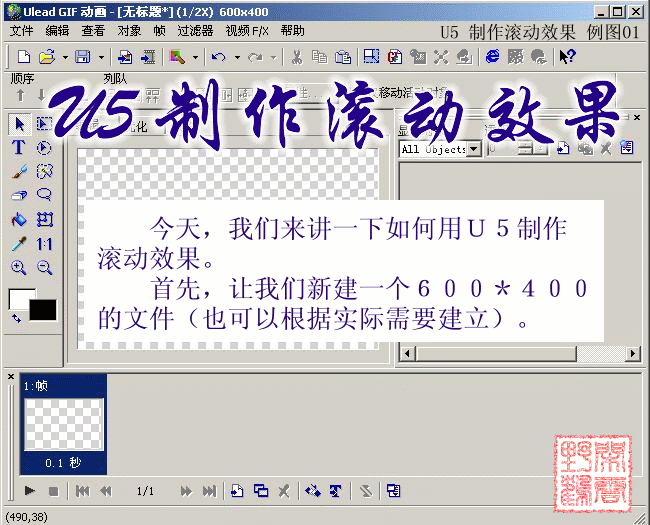Click the duplicate frame icon

pyautogui.click(x=261, y=491)
